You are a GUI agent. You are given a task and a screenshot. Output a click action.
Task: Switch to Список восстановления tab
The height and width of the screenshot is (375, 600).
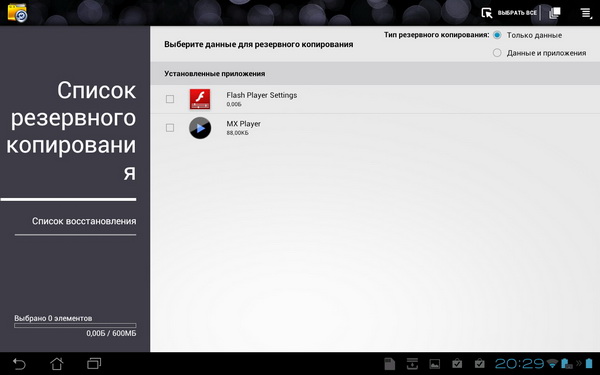[84, 221]
